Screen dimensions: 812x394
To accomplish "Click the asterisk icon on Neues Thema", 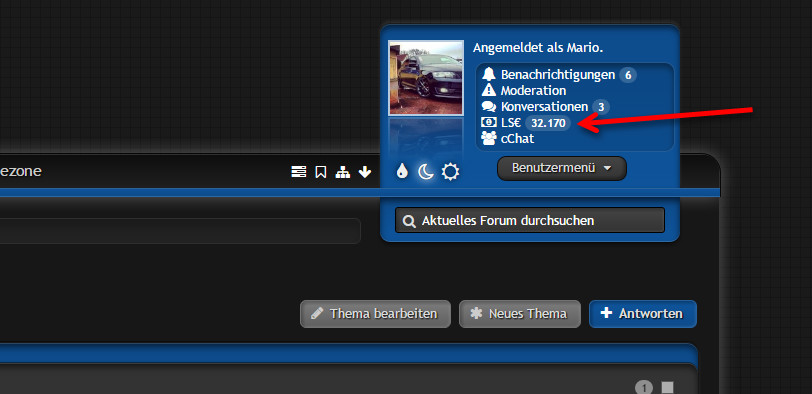I will tap(476, 313).
